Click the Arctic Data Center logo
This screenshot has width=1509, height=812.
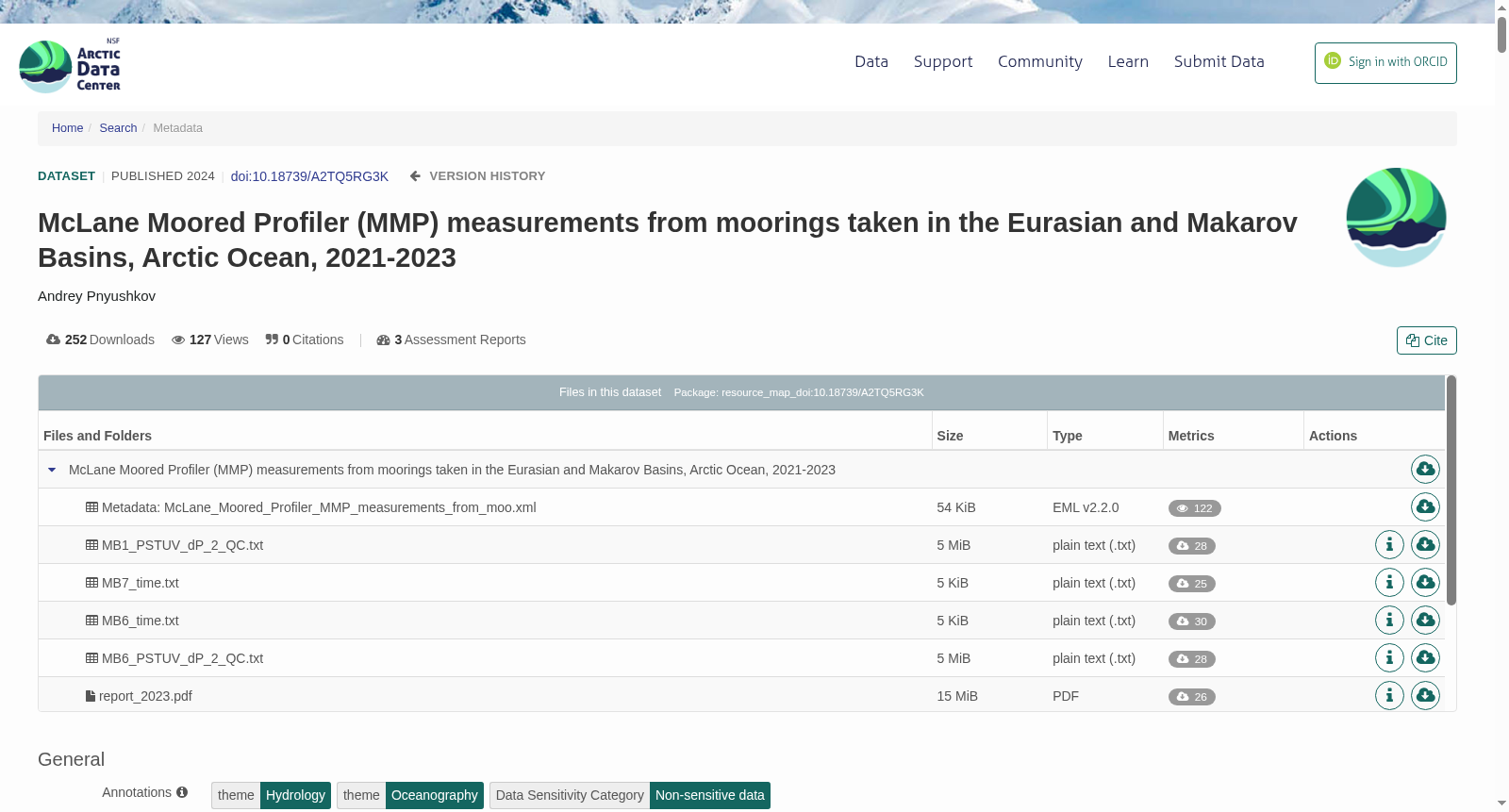tap(70, 65)
